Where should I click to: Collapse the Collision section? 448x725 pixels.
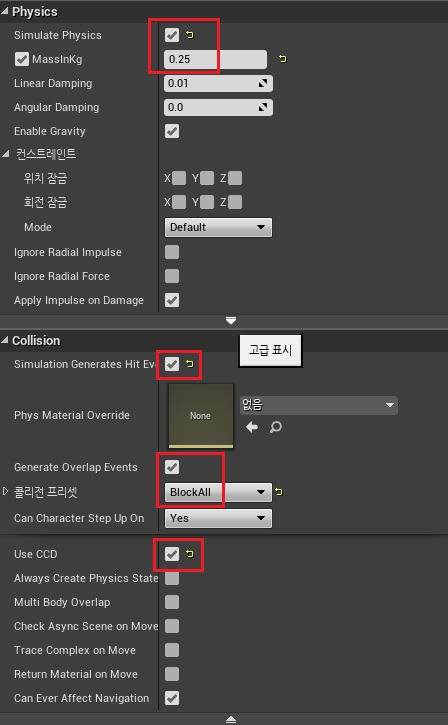point(5,340)
